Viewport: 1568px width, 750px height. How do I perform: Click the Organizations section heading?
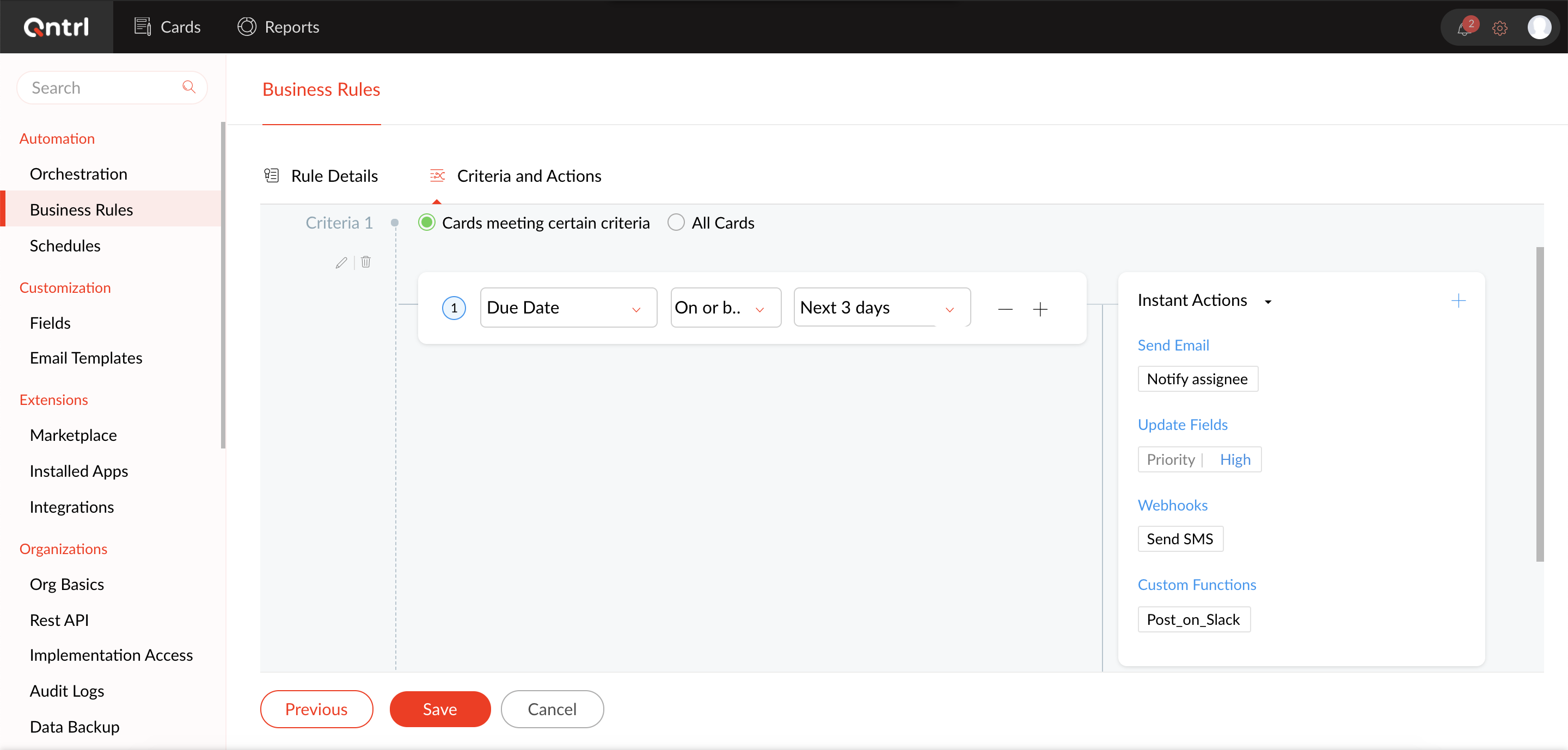click(x=63, y=549)
